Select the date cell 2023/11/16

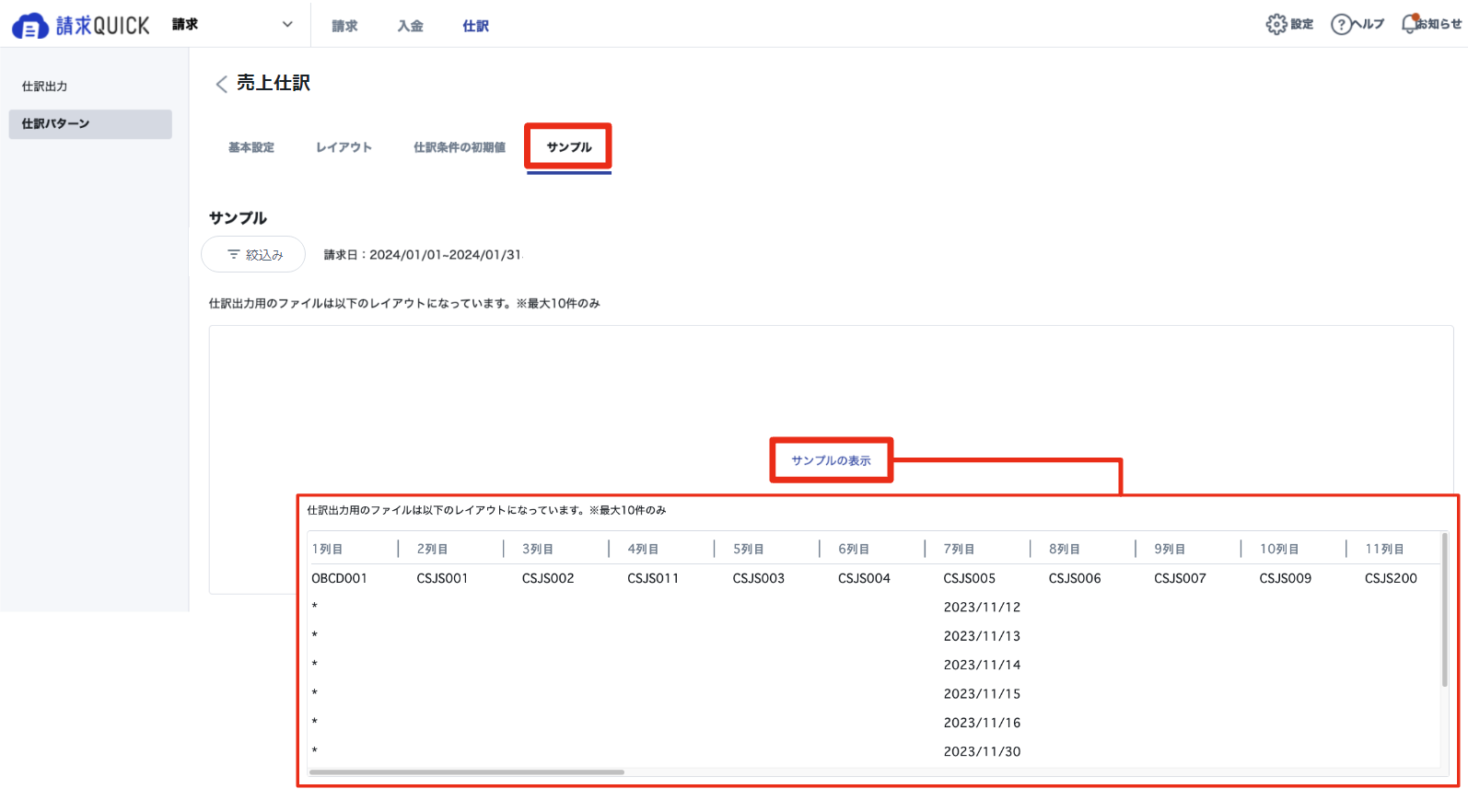click(982, 723)
